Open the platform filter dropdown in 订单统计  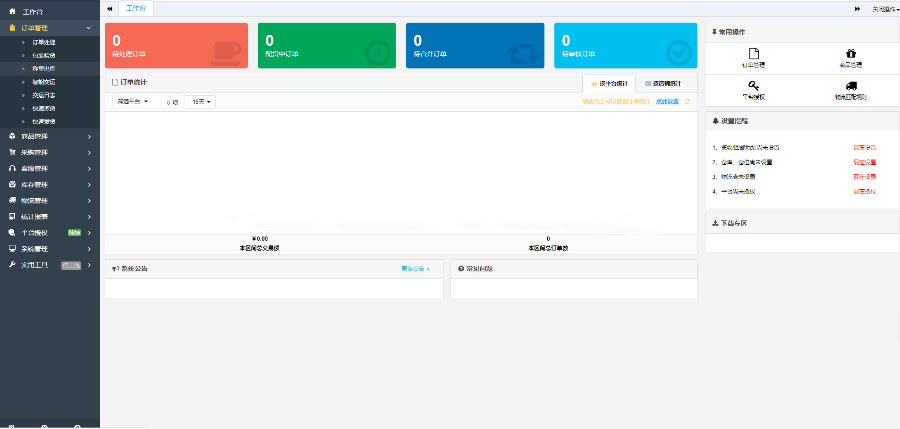[x=133, y=102]
